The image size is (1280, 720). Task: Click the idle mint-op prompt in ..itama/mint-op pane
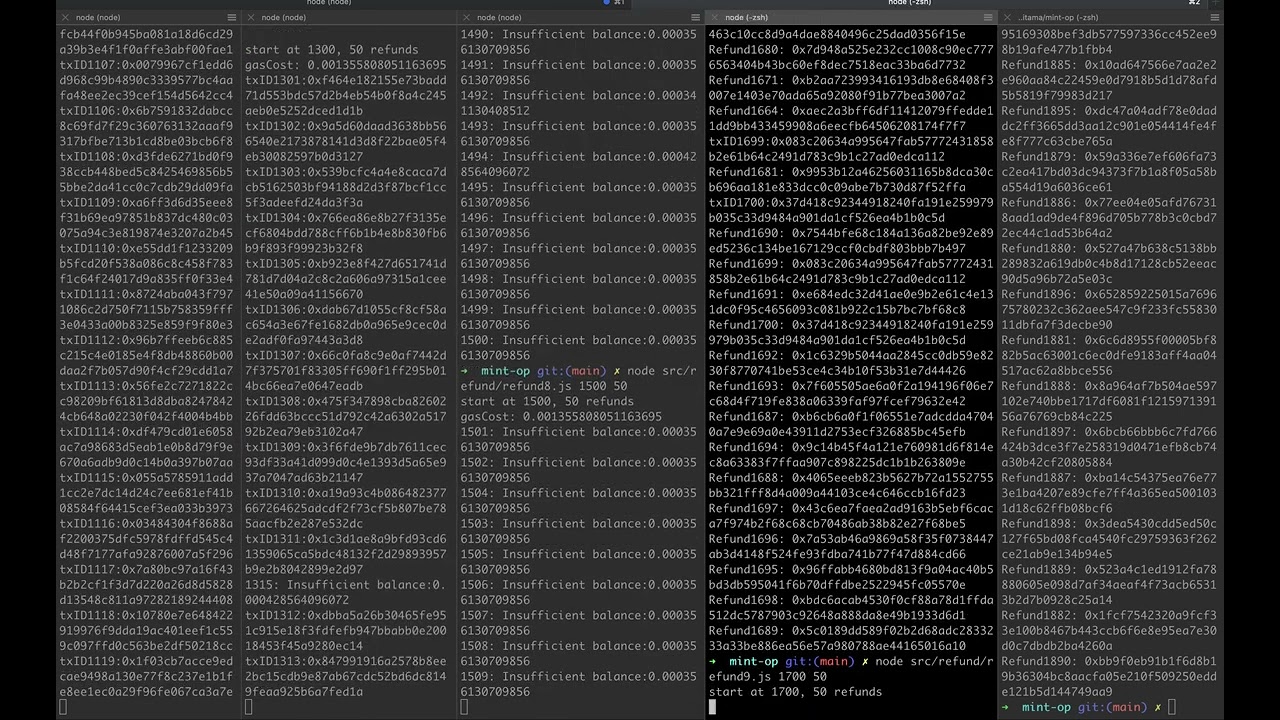pos(1088,707)
